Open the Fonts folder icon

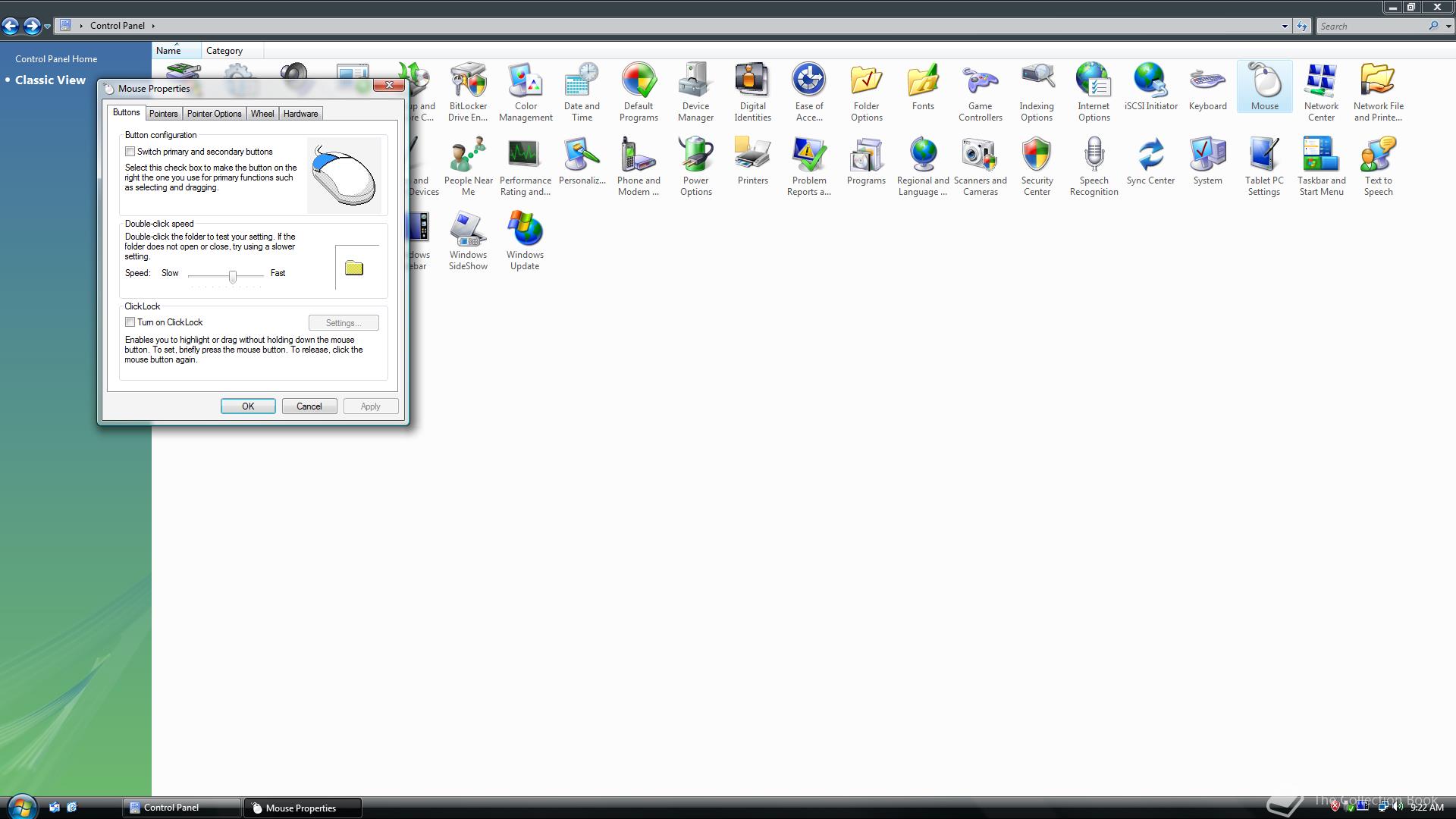click(923, 86)
